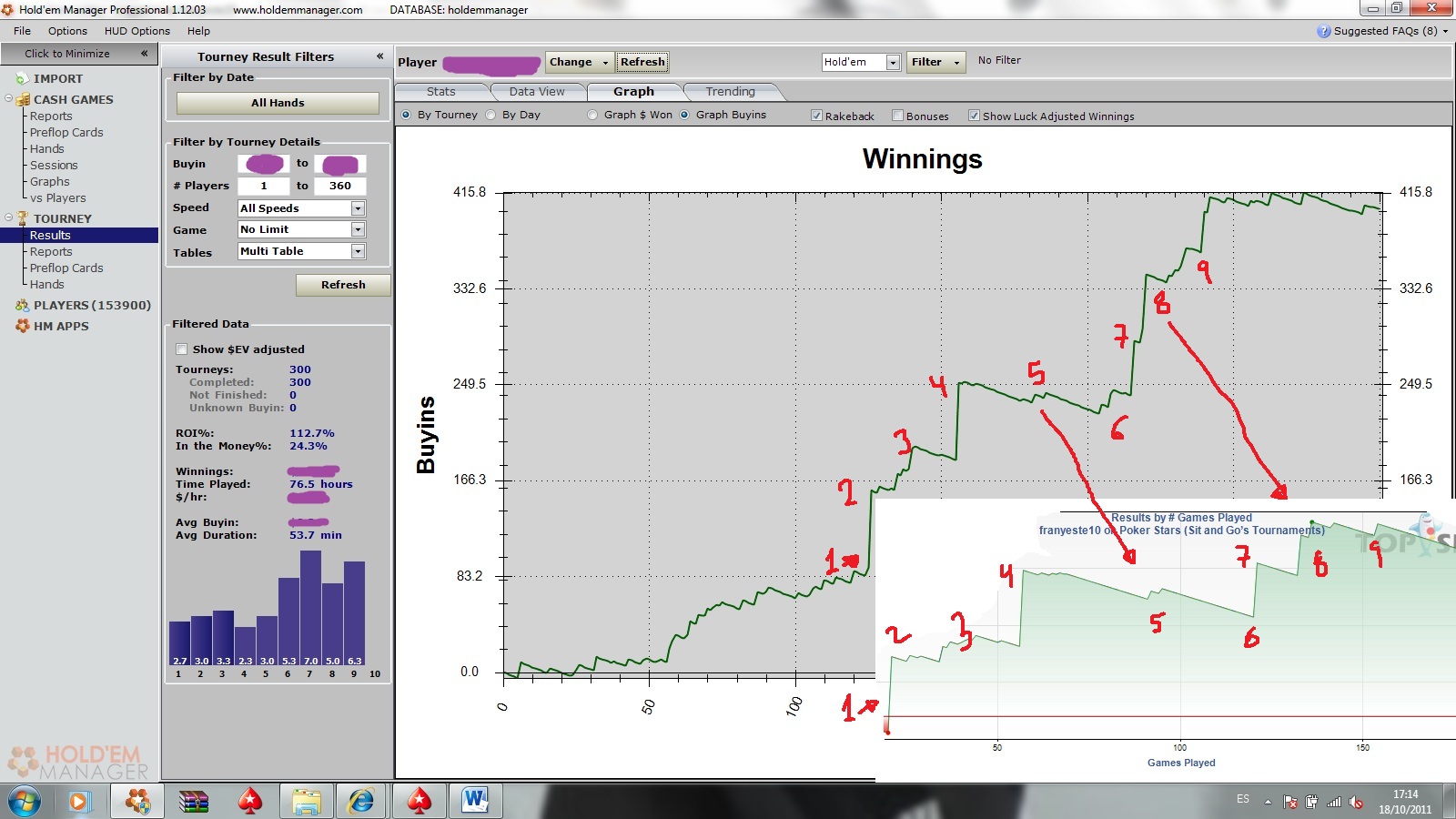The image size is (1456, 819).
Task: Click Refresh button next to Change
Action: coord(642,62)
